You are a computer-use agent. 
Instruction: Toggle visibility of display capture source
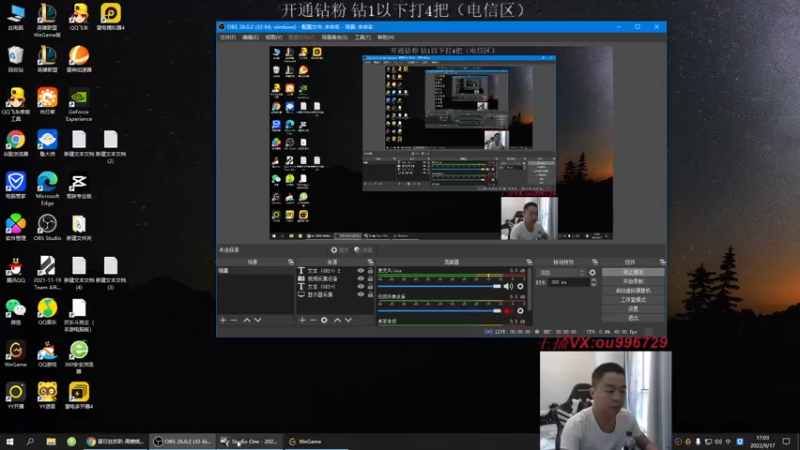pos(361,294)
